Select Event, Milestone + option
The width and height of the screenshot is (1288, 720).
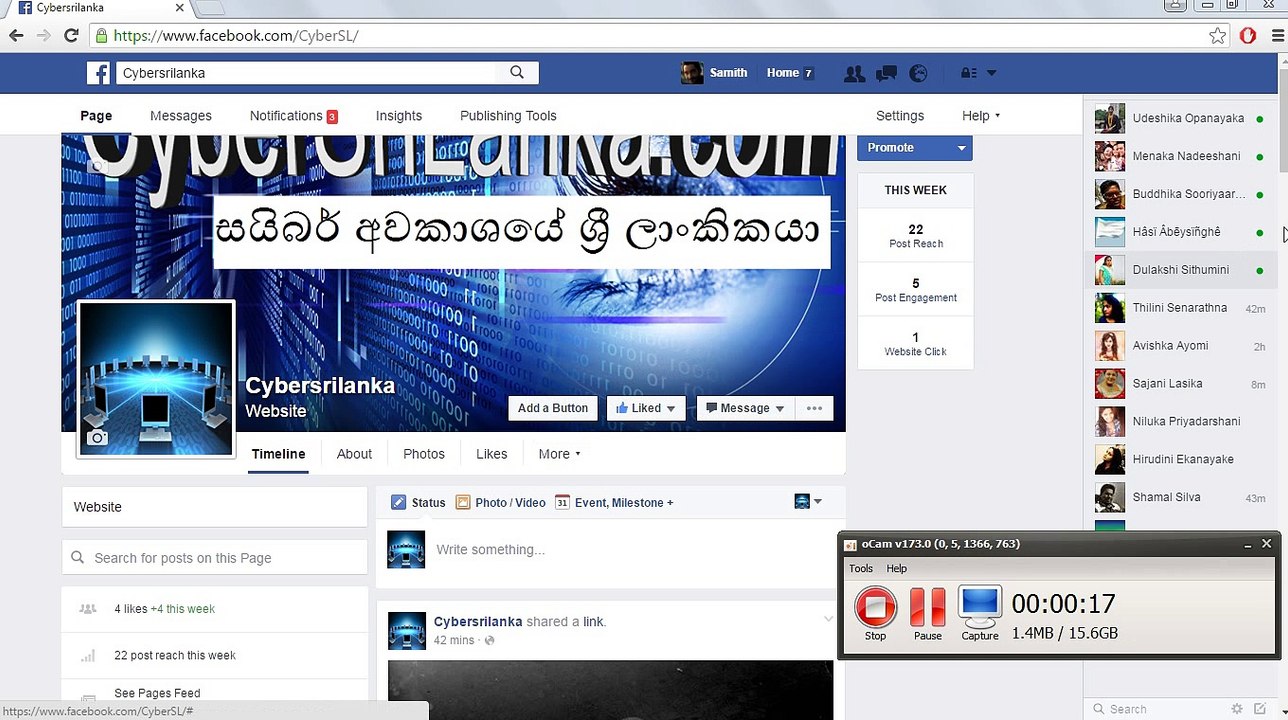(614, 503)
